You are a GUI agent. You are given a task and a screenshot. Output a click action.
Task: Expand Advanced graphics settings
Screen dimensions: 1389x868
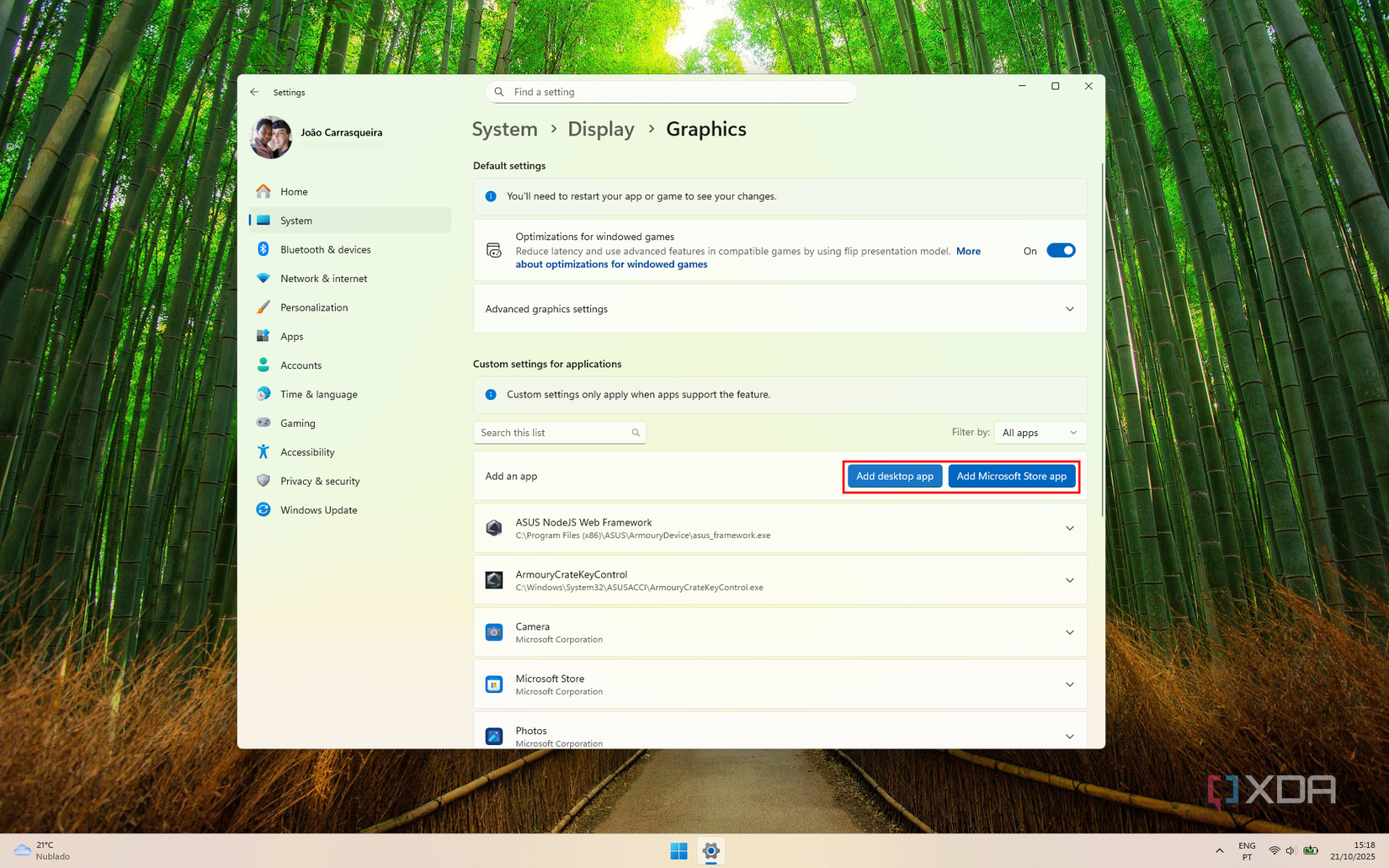click(x=1070, y=309)
